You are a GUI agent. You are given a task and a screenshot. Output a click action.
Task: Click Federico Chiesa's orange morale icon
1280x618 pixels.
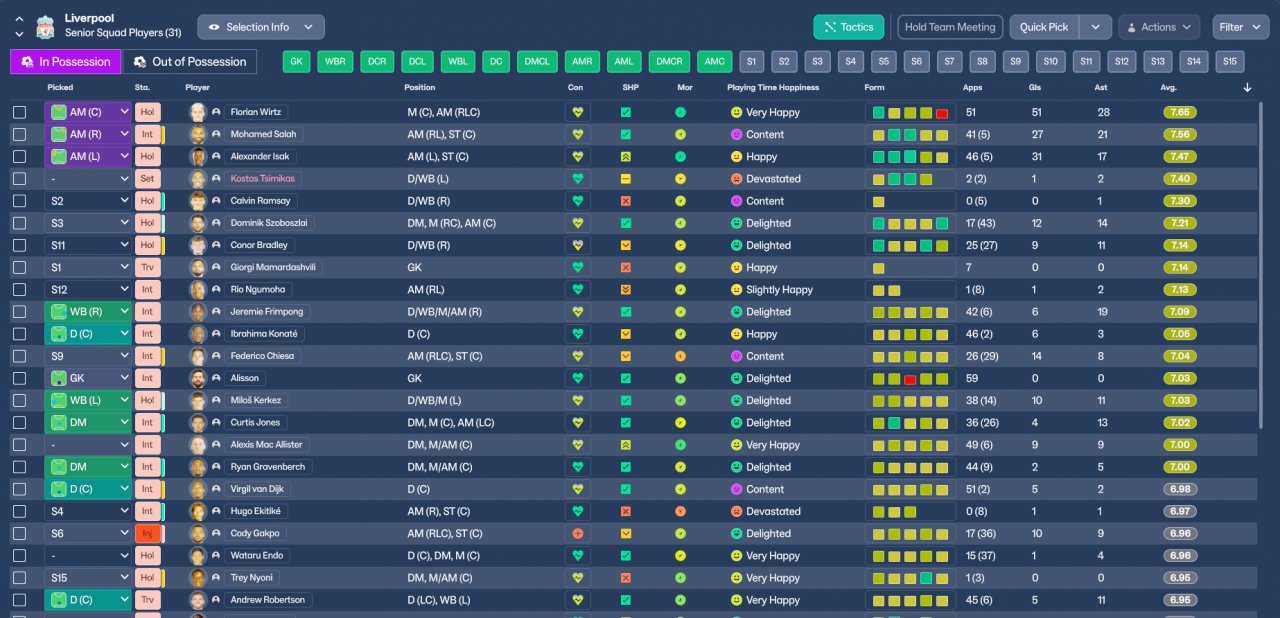680,356
